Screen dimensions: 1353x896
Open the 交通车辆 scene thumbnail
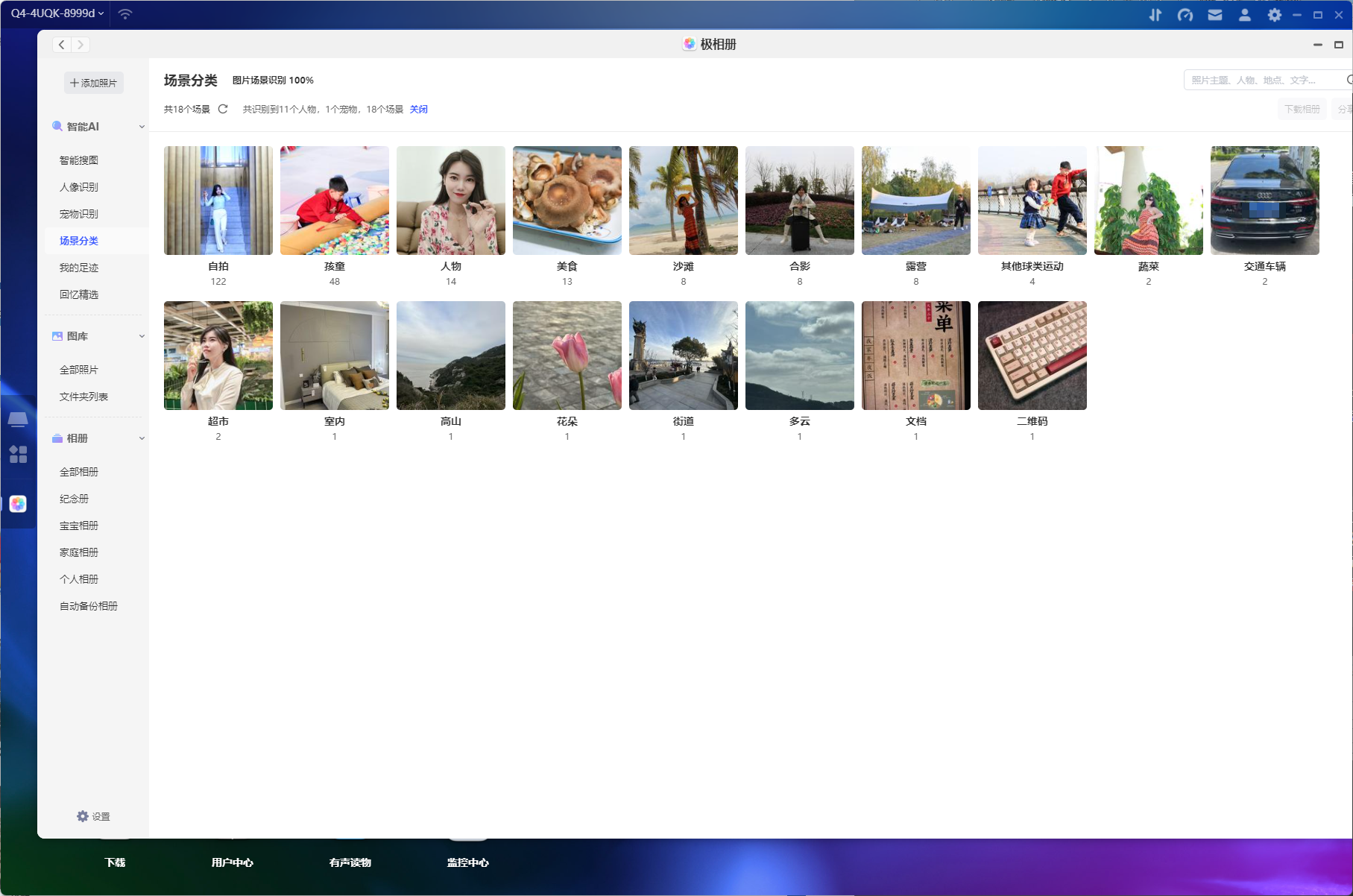point(1265,201)
